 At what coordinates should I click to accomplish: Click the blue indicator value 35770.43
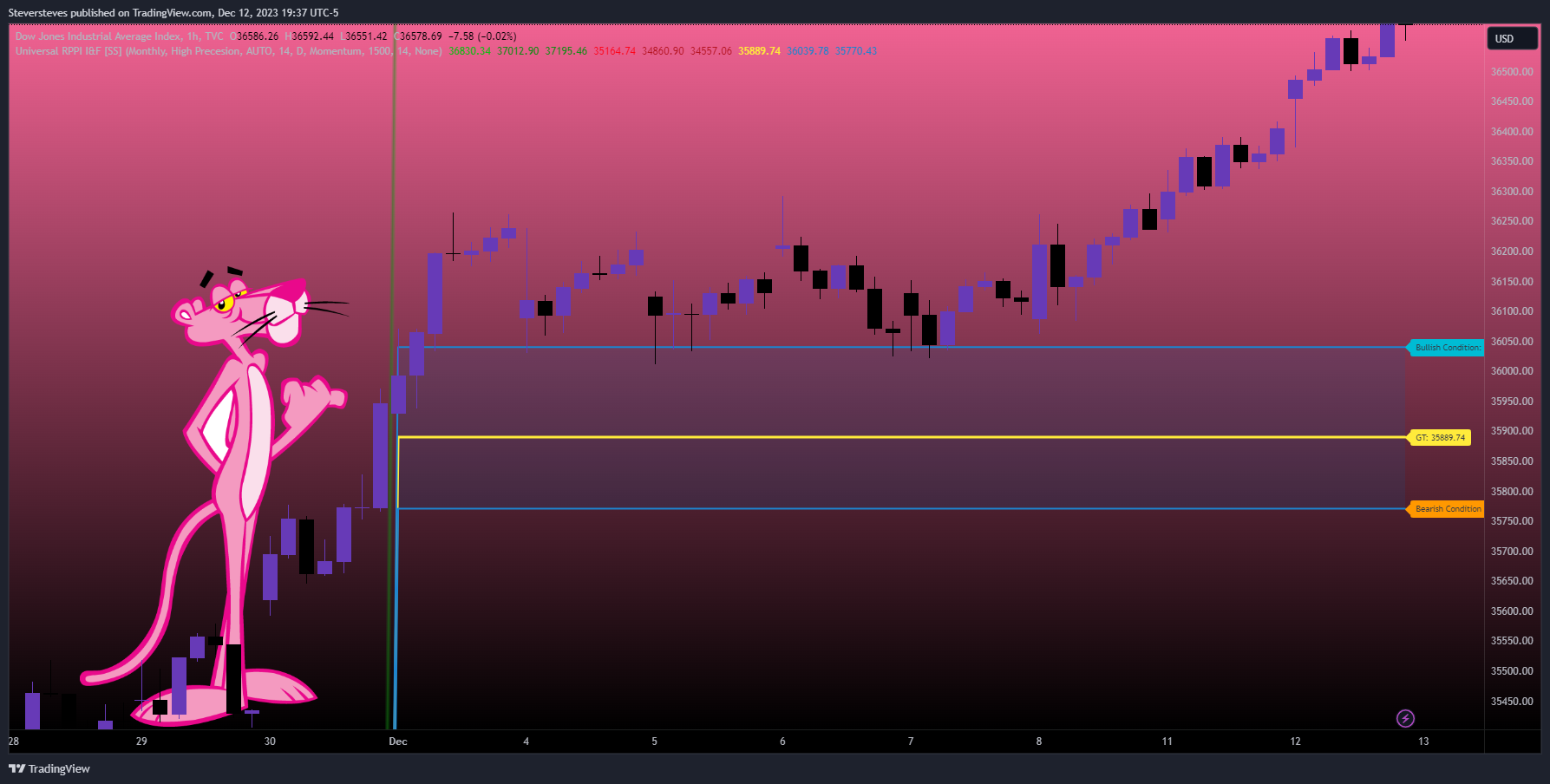click(856, 51)
